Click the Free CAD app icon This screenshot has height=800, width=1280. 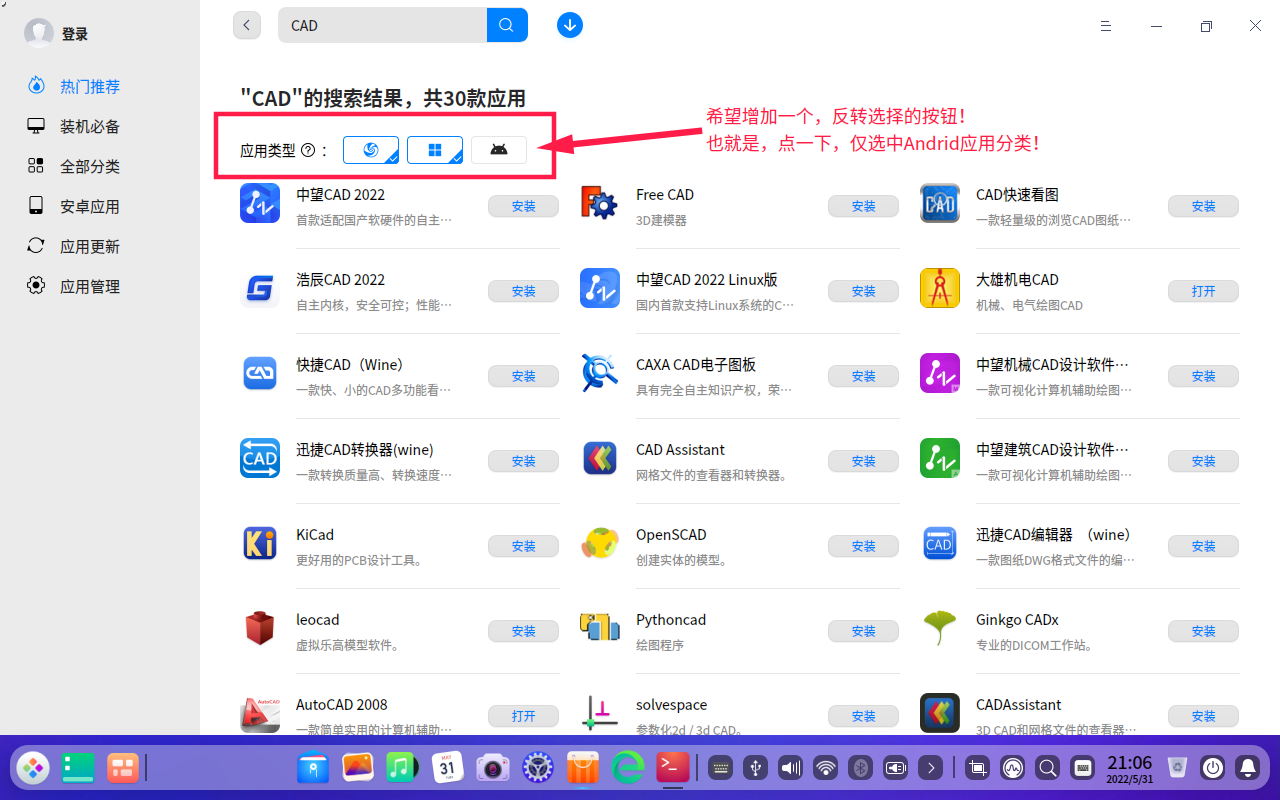[x=599, y=204]
